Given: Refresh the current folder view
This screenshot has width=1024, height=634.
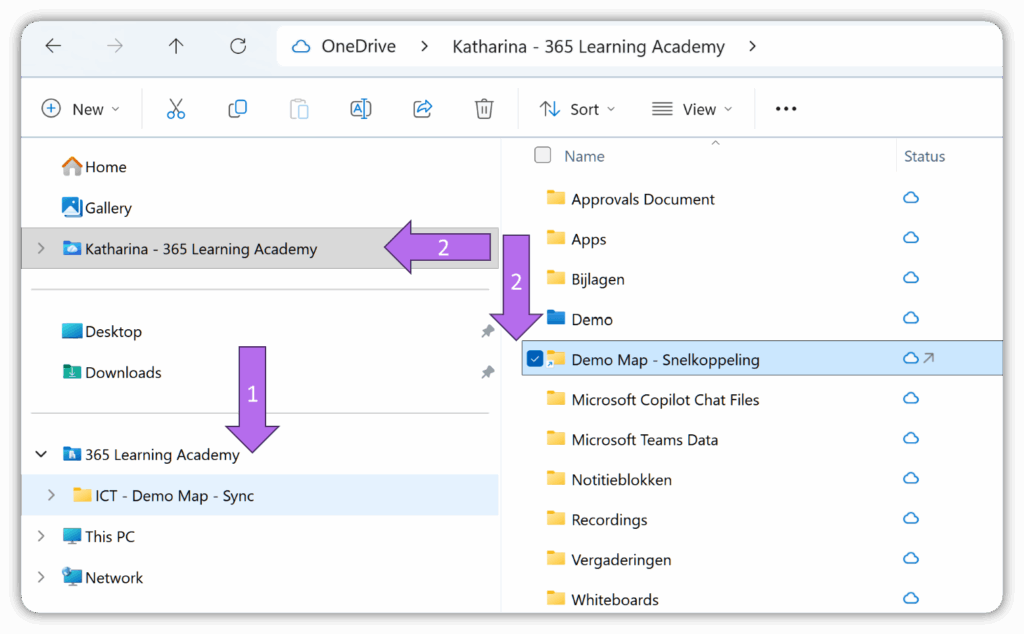Looking at the screenshot, I should 238,46.
